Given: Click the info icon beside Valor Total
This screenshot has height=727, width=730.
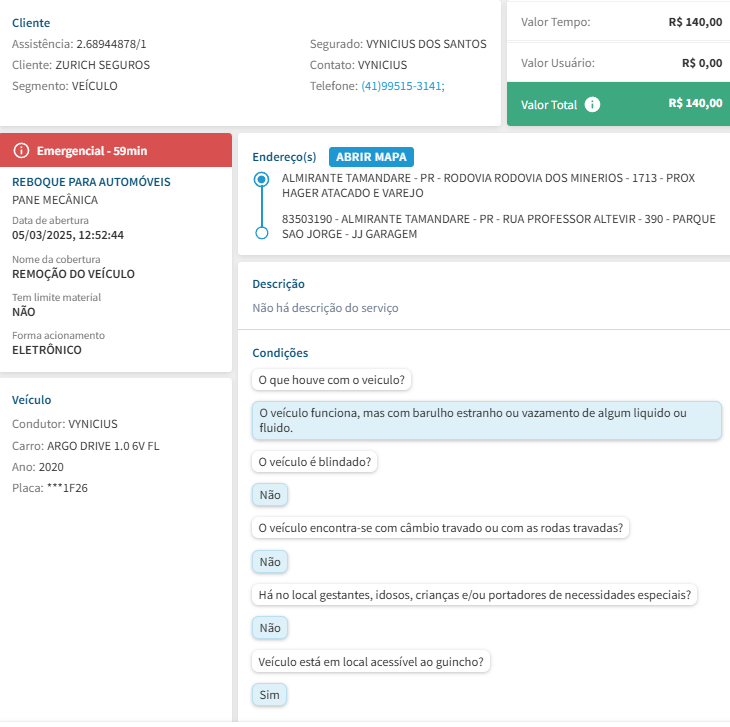Looking at the screenshot, I should click(592, 104).
